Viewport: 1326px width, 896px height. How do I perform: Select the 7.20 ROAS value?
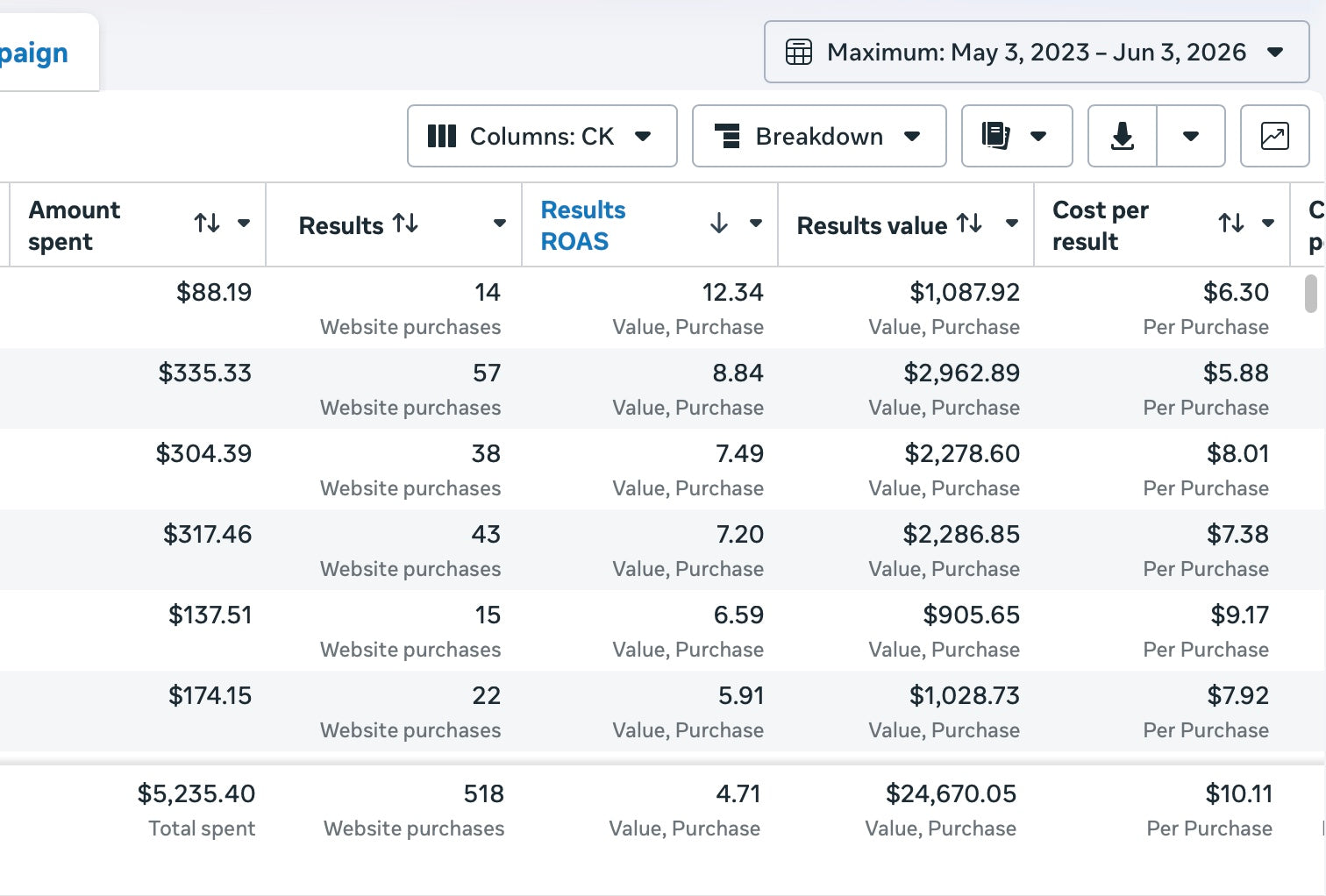(740, 534)
